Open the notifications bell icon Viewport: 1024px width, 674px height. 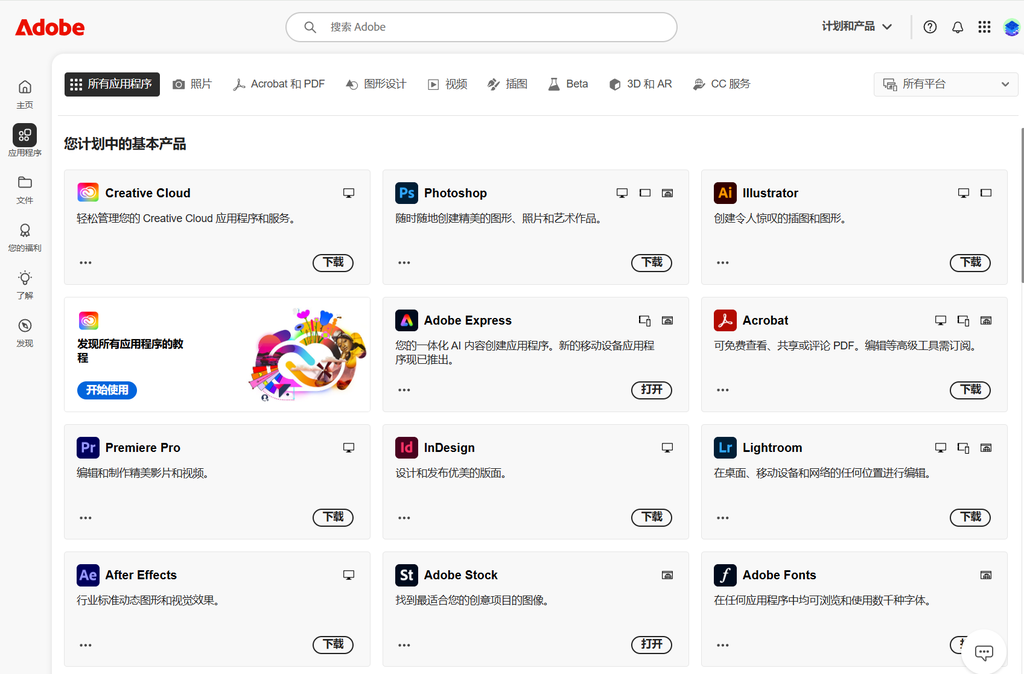pyautogui.click(x=957, y=27)
